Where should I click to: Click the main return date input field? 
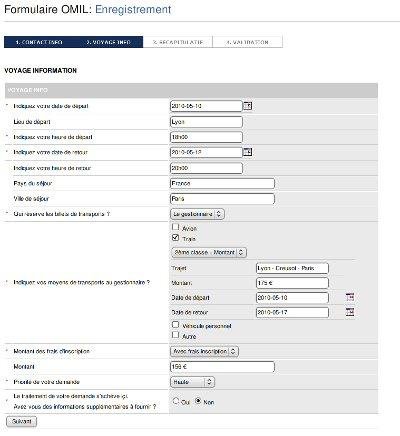[x=206, y=152]
